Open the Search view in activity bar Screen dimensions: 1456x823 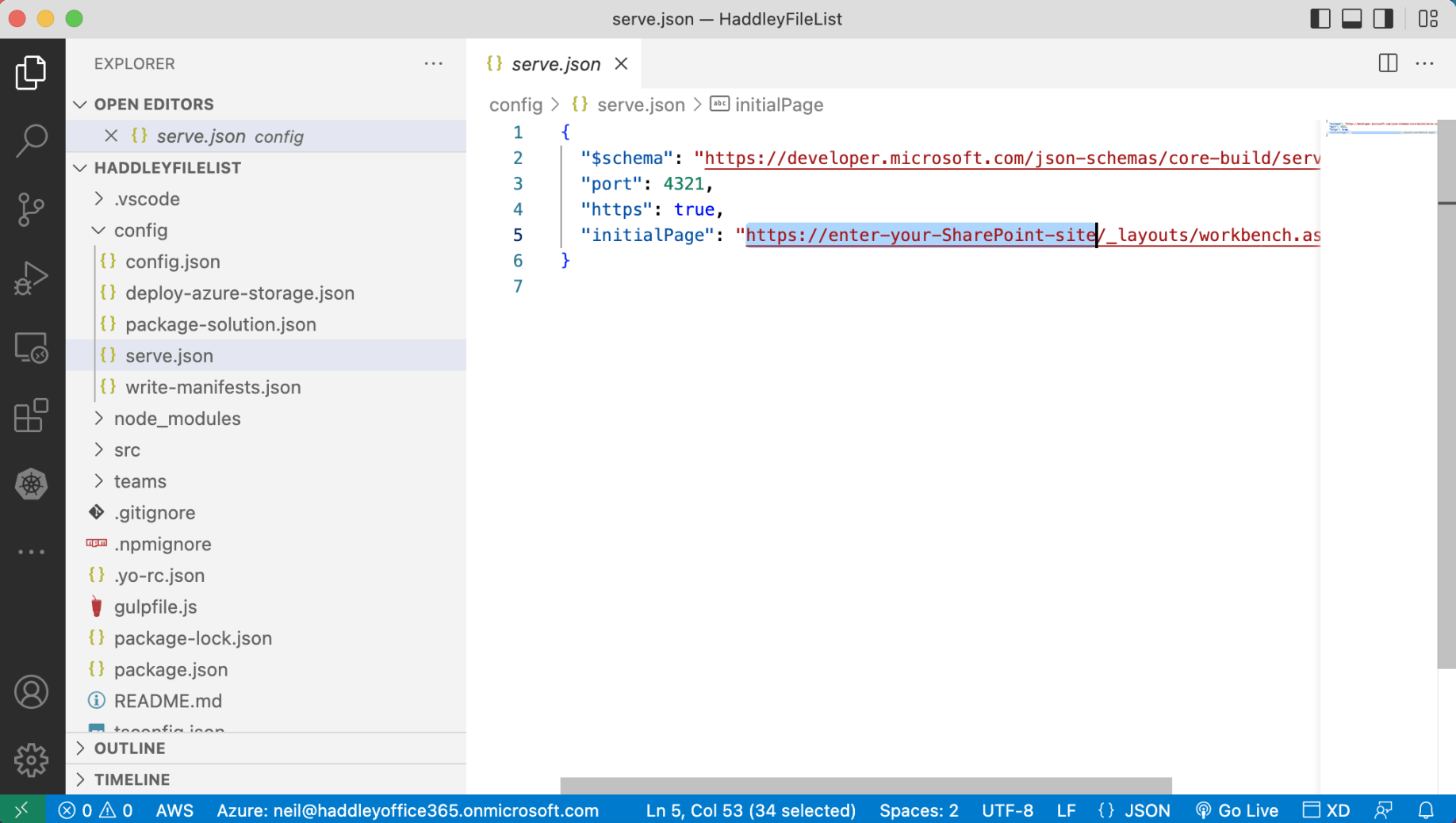[x=32, y=140]
